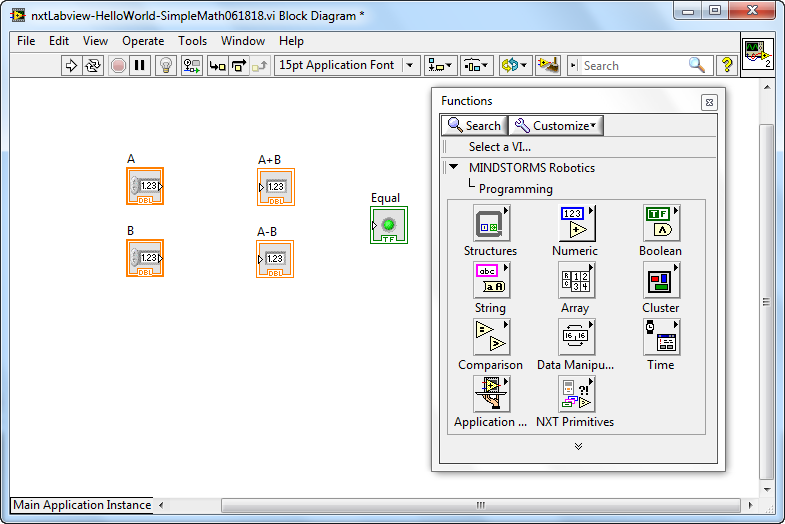Click the VI icon pane top right
This screenshot has height=524, width=785.
click(x=758, y=54)
